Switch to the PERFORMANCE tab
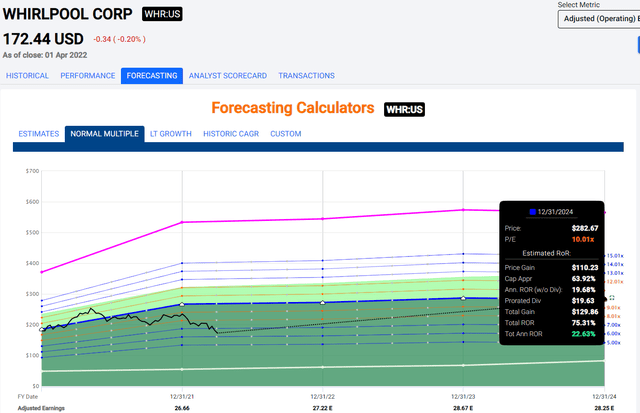Viewport: 640px width, 413px height. point(88,75)
